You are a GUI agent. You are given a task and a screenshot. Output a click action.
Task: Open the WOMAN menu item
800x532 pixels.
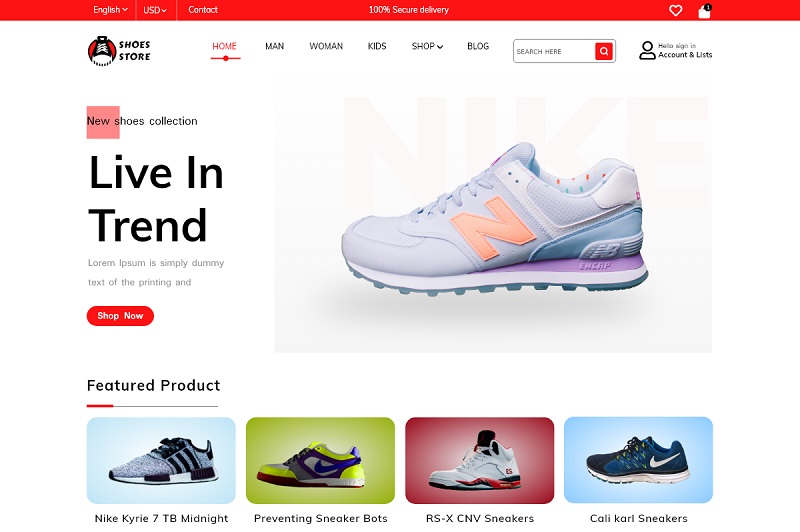(x=326, y=46)
